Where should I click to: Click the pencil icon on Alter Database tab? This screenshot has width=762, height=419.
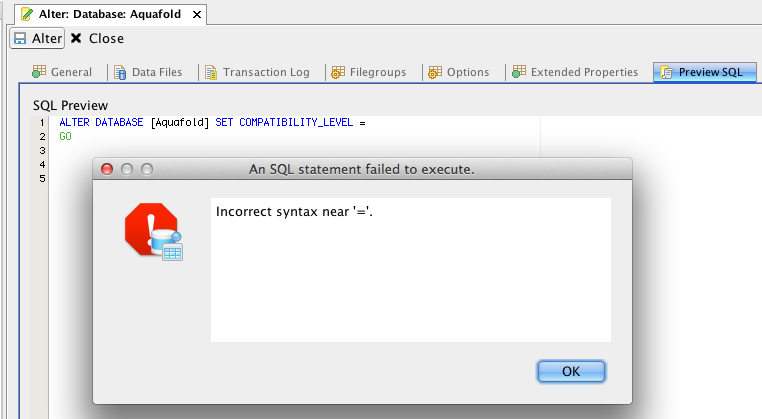coord(27,15)
